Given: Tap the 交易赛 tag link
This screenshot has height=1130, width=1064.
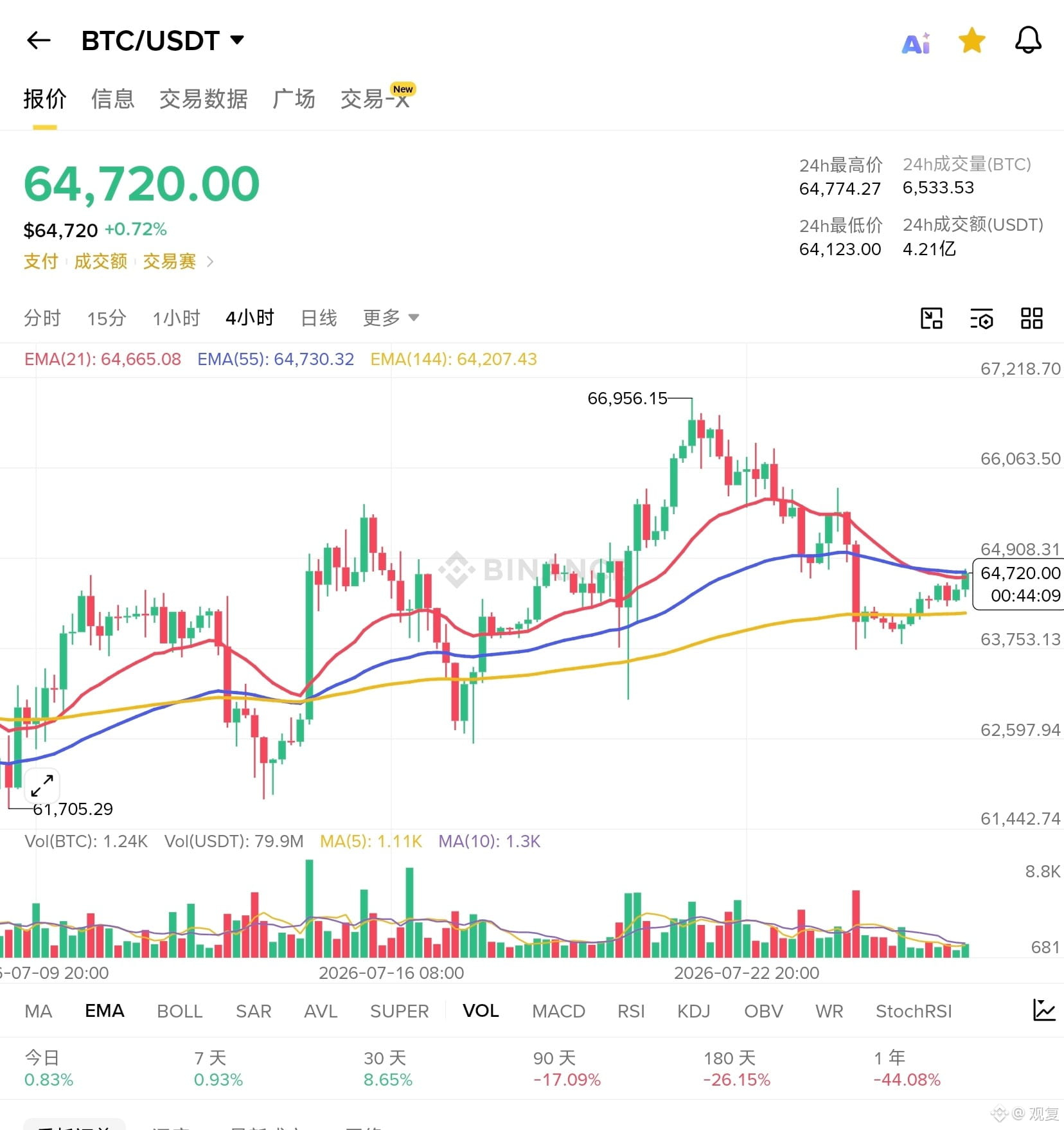Looking at the screenshot, I should (170, 262).
